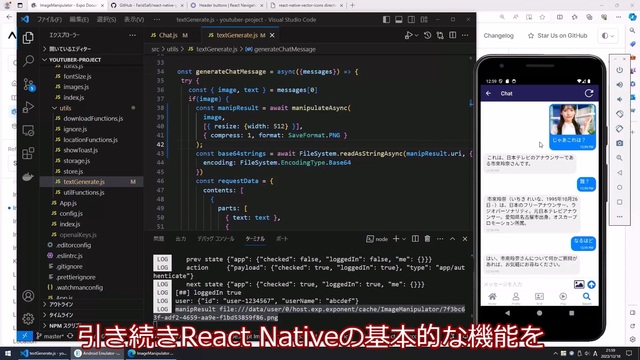Open the new terminal dropdown arrow
The width and height of the screenshot is (640, 360).
tap(404, 239)
